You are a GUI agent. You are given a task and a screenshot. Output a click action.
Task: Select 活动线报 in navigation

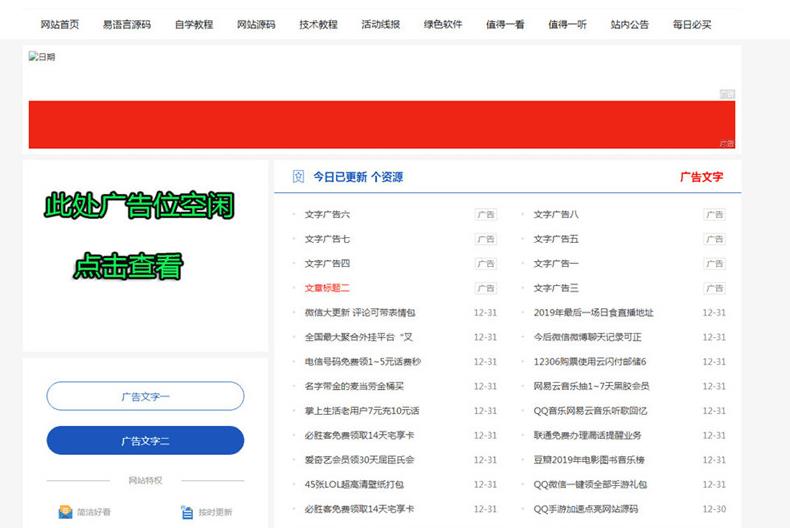pyautogui.click(x=381, y=24)
